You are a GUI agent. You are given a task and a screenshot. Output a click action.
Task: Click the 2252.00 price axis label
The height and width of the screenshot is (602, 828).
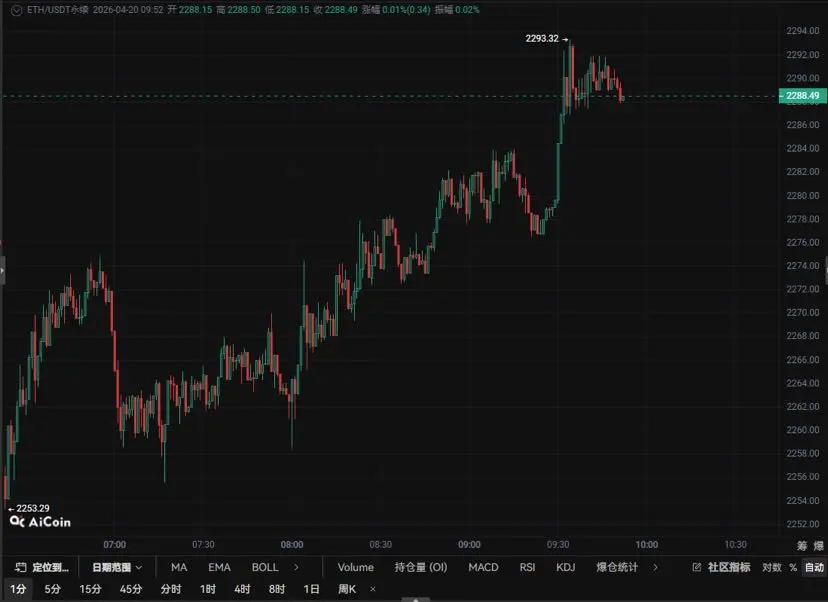(803, 524)
